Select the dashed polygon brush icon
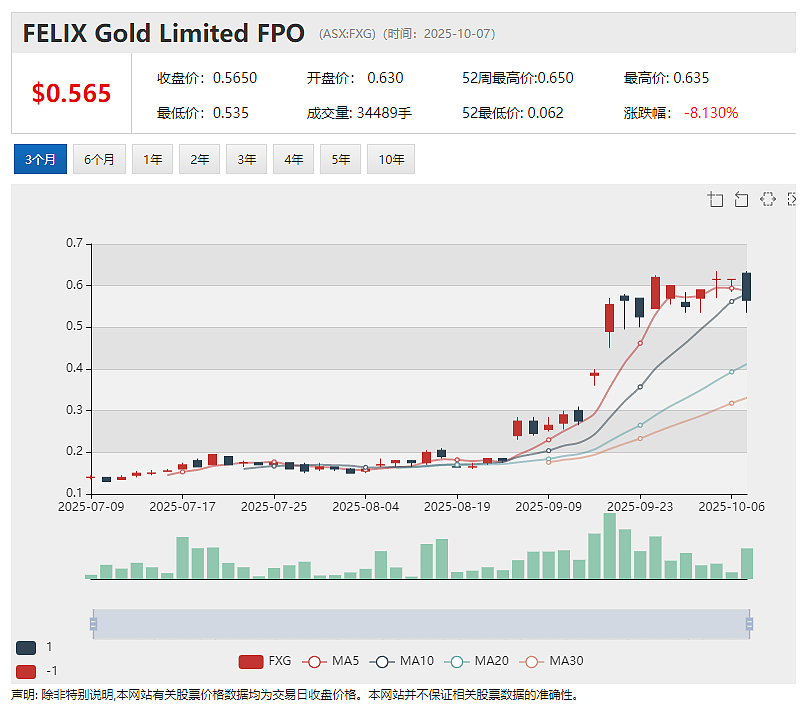The height and width of the screenshot is (721, 807). pyautogui.click(x=767, y=199)
